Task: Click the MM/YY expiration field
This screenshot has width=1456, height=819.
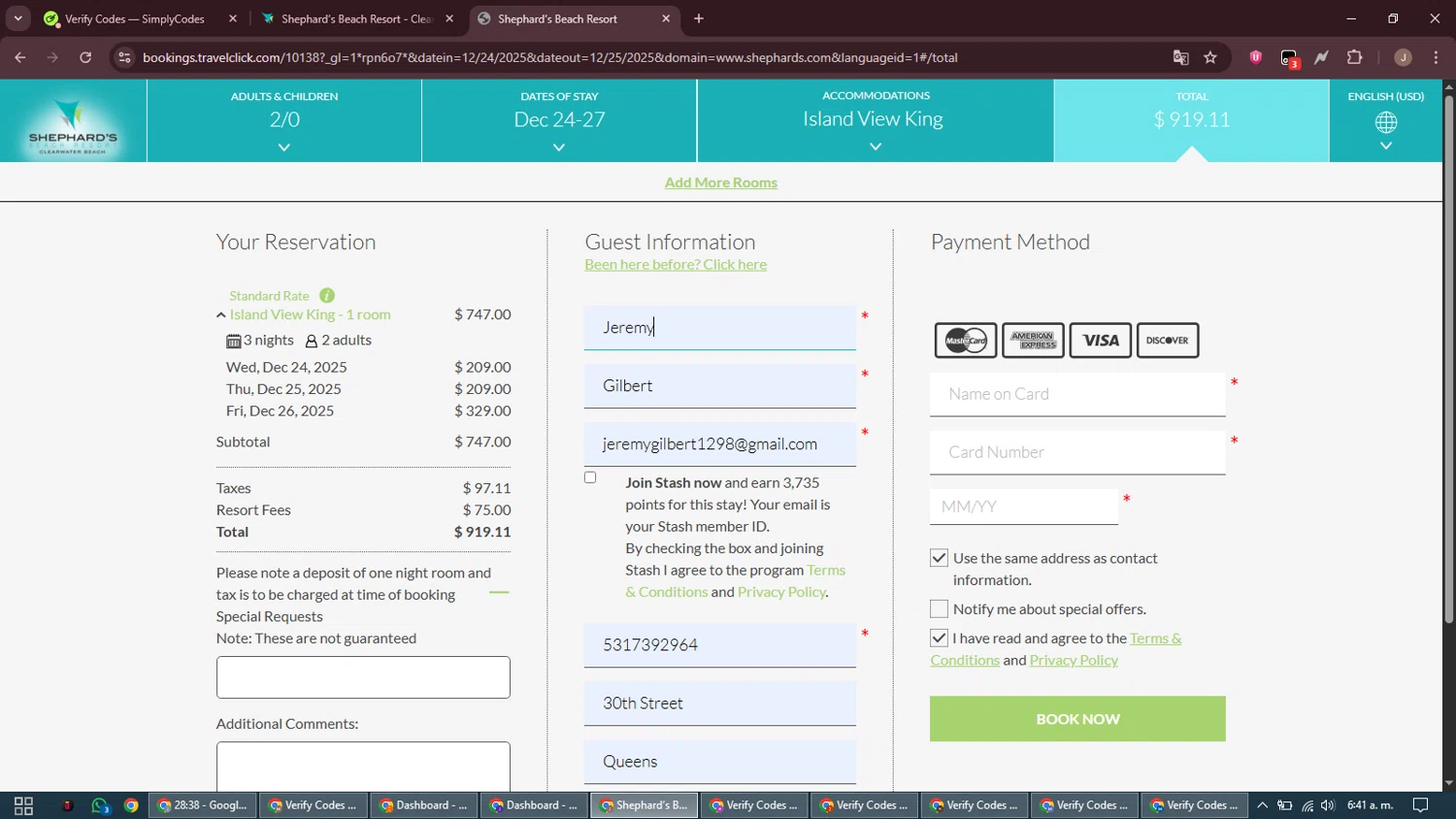Action: 1024,507
